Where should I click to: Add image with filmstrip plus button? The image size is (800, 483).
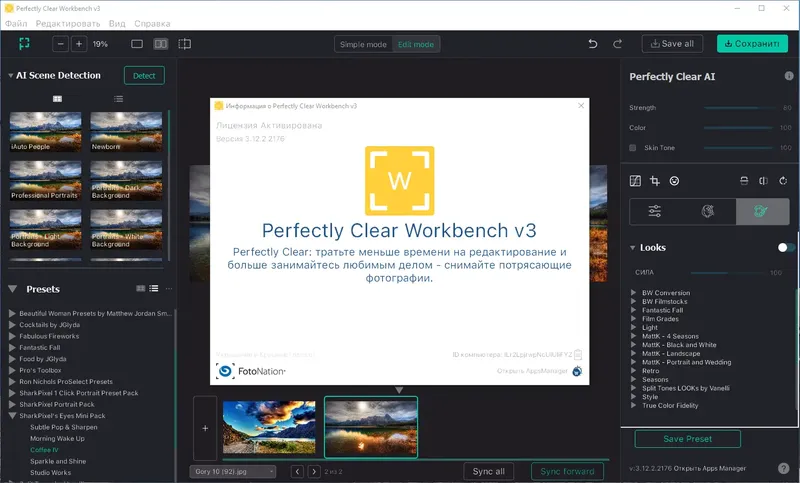pos(205,428)
